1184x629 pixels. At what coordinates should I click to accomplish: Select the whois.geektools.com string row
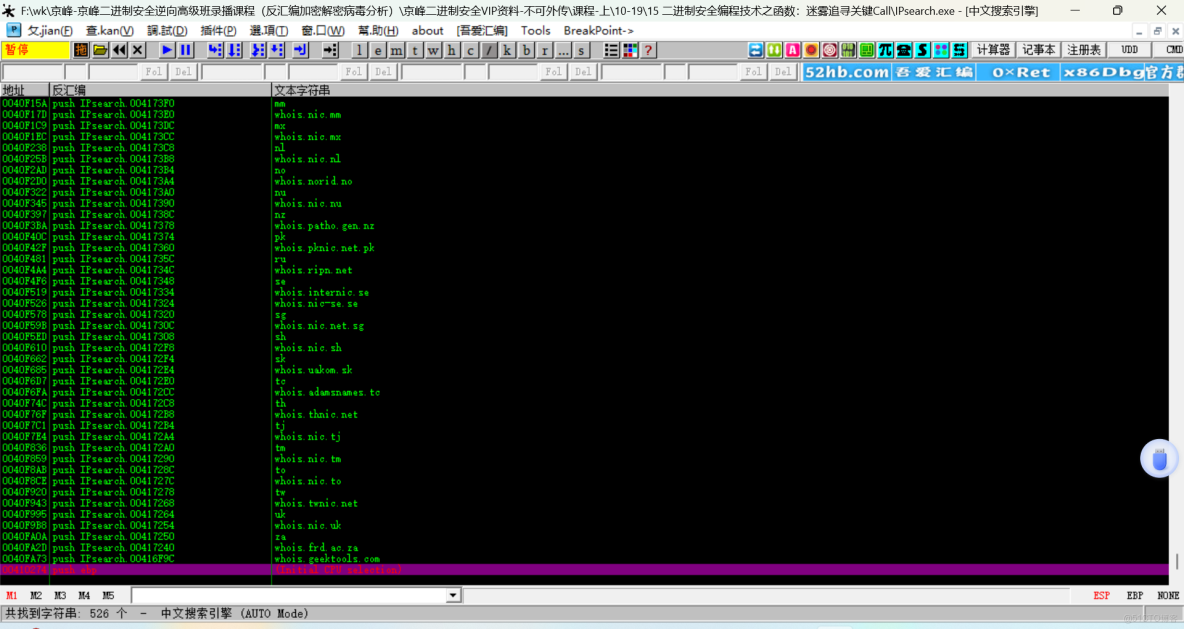coord(584,559)
